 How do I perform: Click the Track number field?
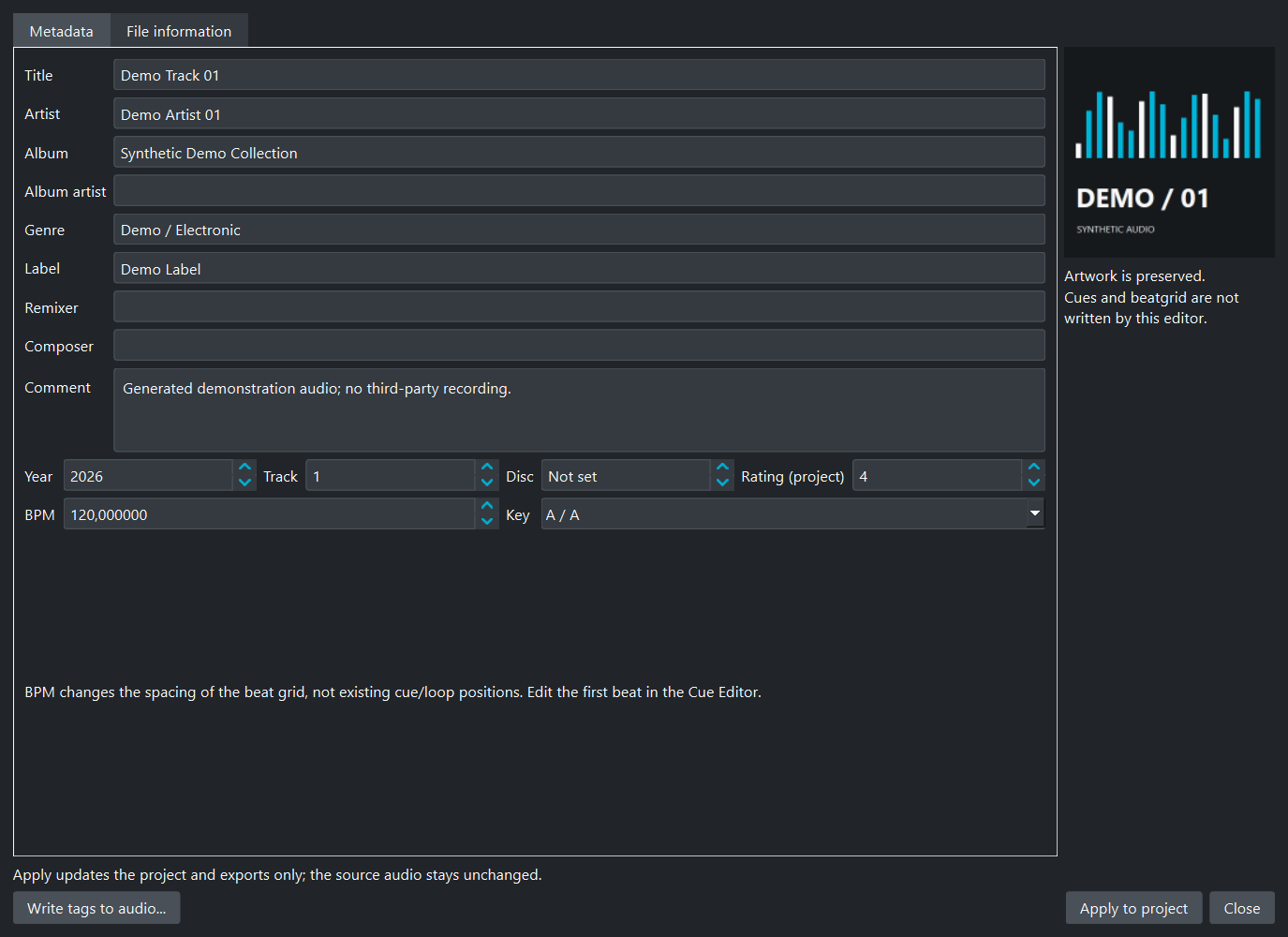point(391,476)
